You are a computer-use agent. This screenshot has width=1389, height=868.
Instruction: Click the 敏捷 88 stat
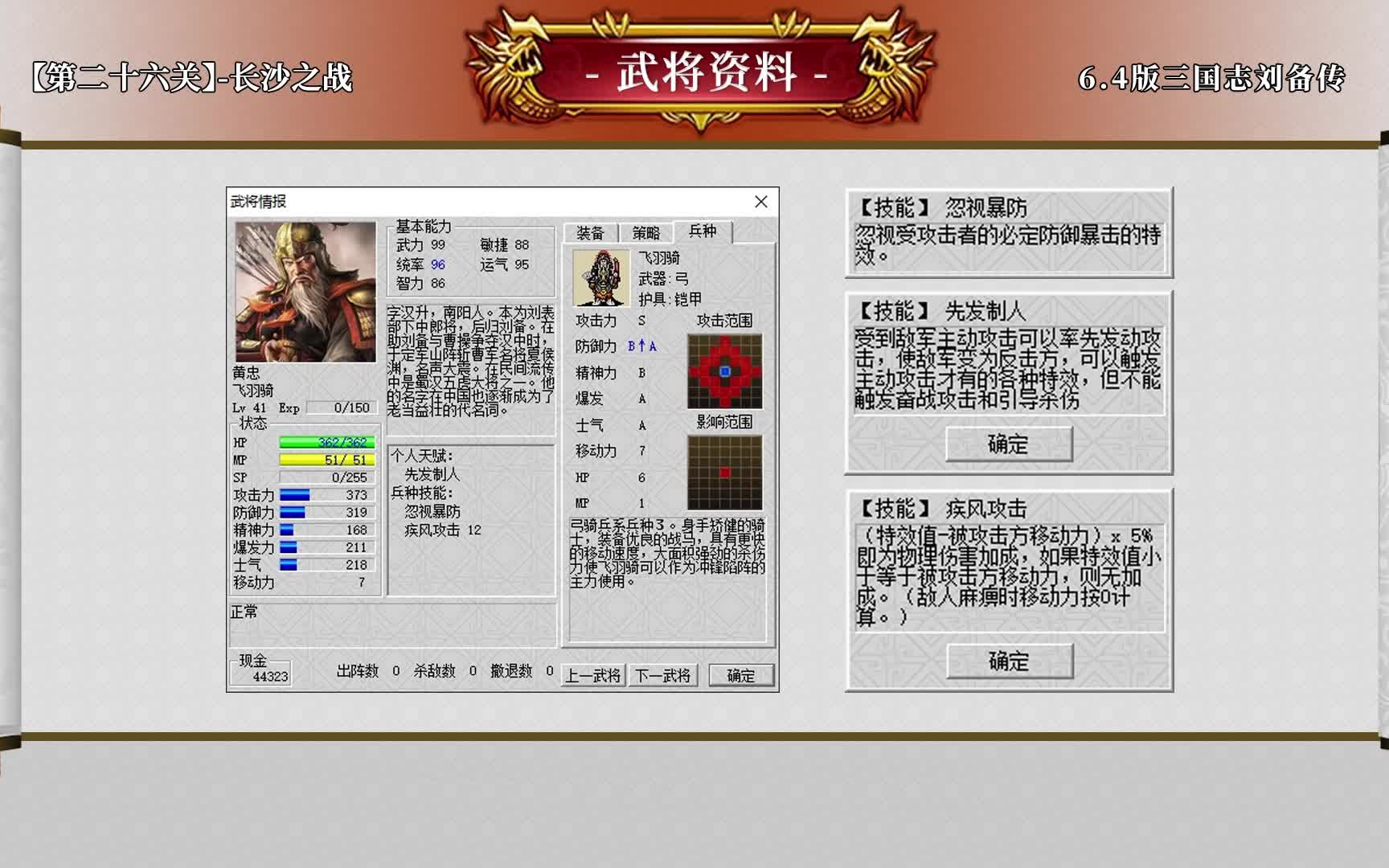(x=505, y=245)
